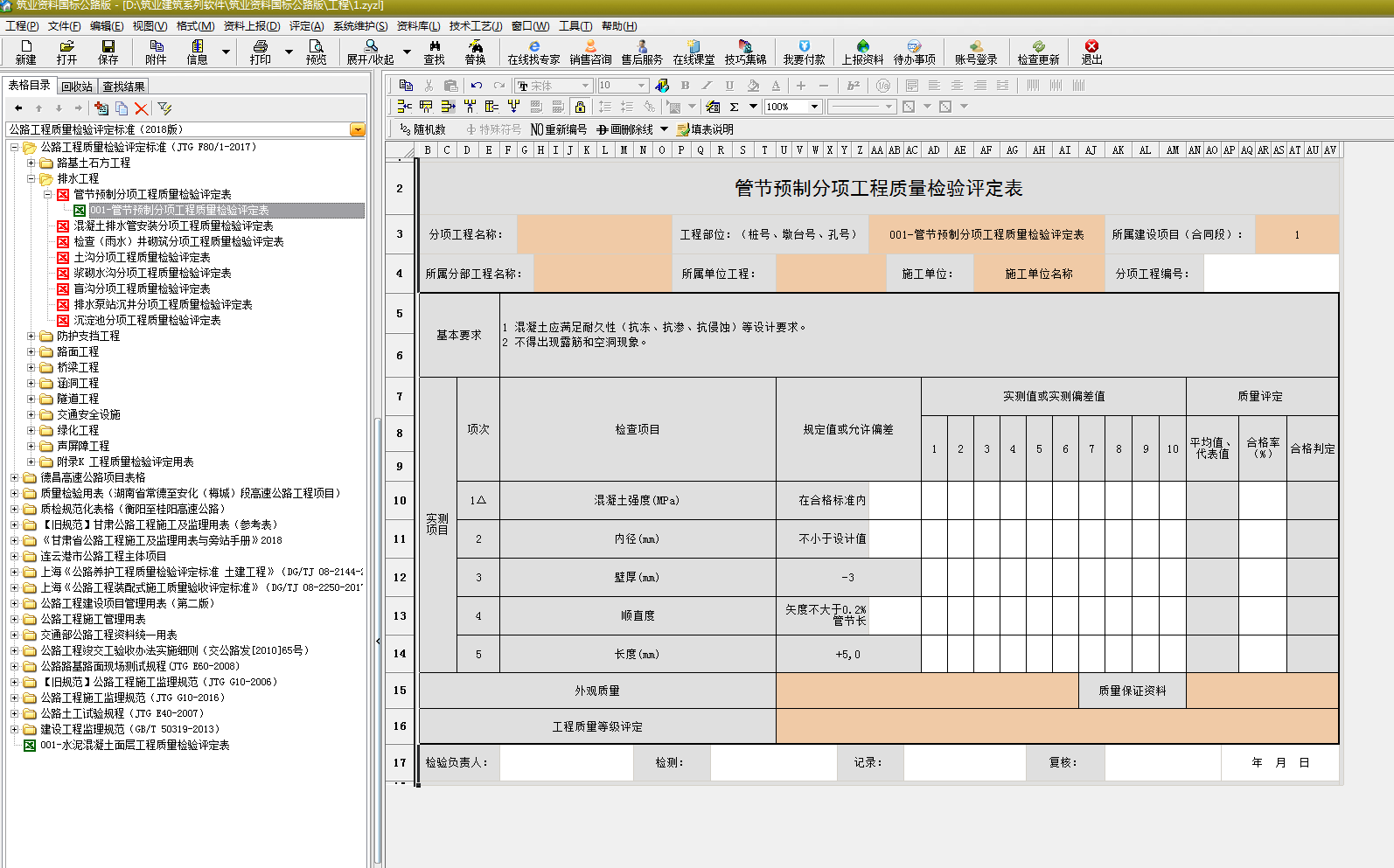1394x868 pixels.
Task: Open the dropdown arrow next to 信息
Action: coord(226,52)
